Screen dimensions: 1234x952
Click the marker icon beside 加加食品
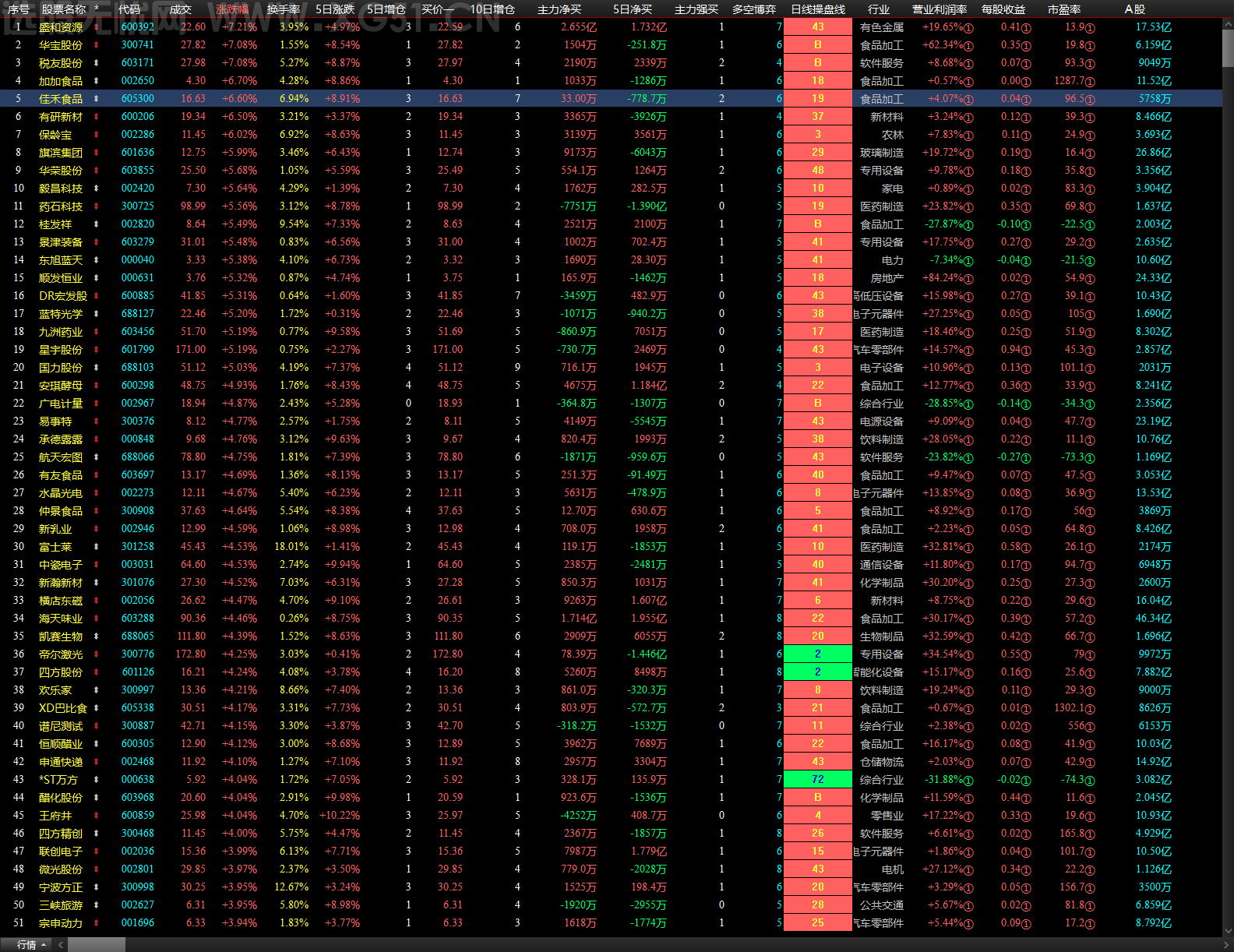point(97,81)
